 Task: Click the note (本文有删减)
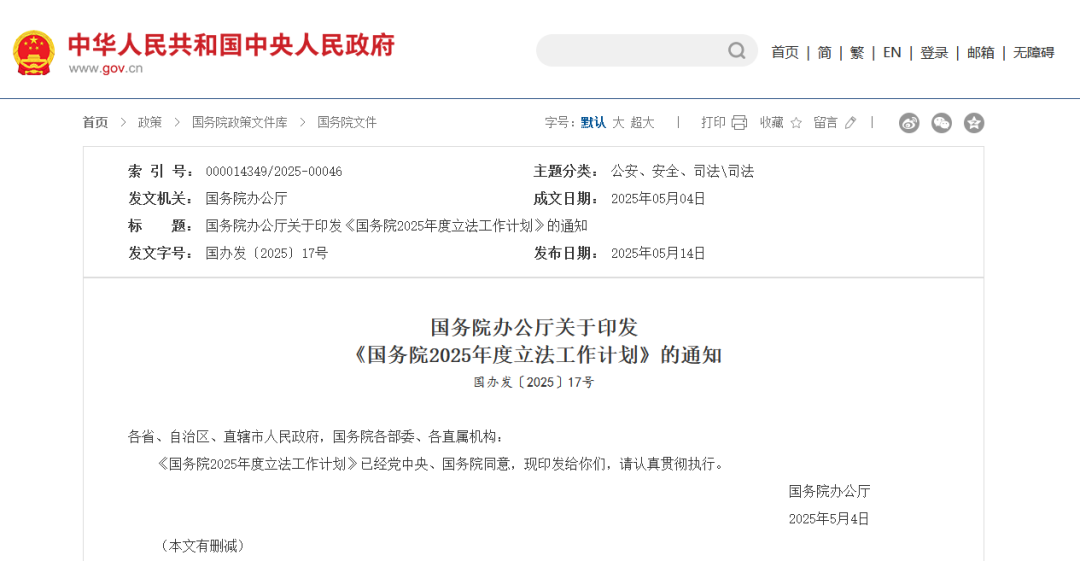click(x=203, y=546)
